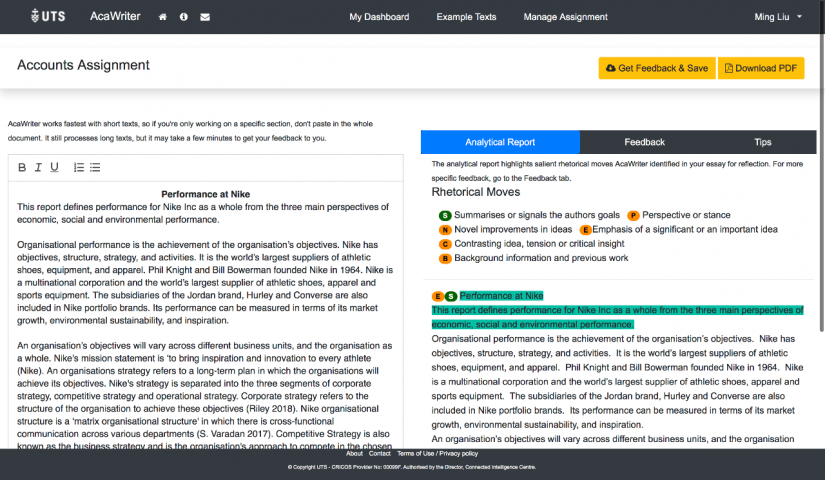The height and width of the screenshot is (480, 825).
Task: Click 'Summarises or signals the authors goals' label
Action: (537, 215)
